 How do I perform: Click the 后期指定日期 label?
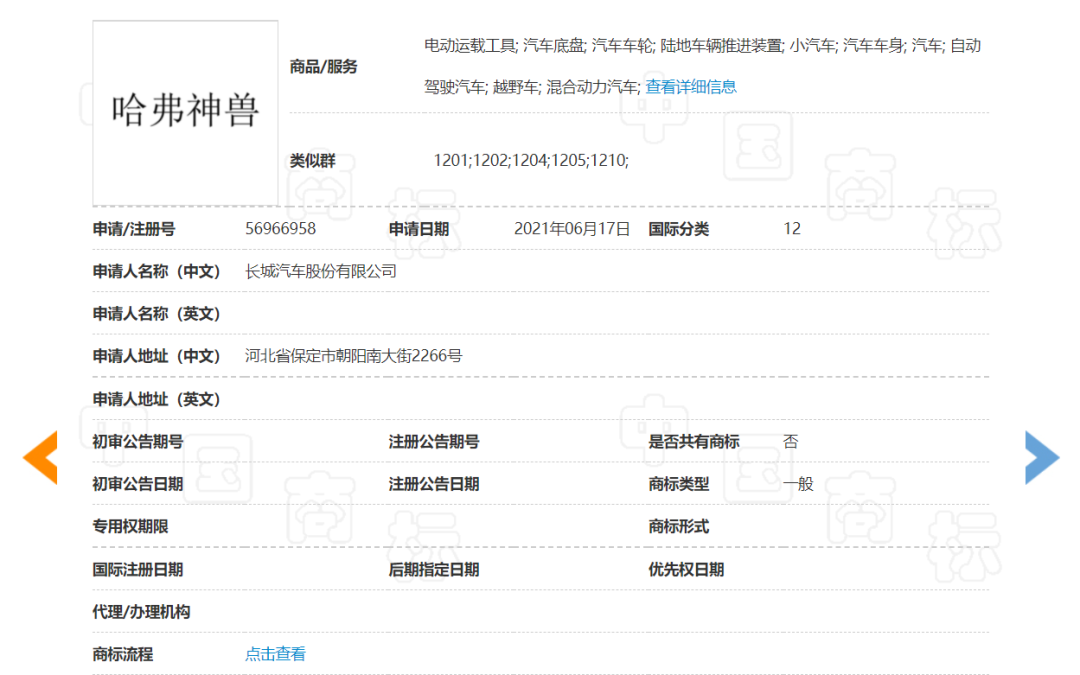[x=434, y=570]
